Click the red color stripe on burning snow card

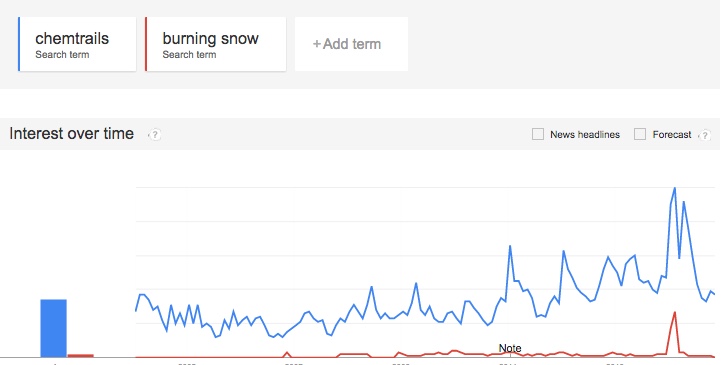(146, 44)
